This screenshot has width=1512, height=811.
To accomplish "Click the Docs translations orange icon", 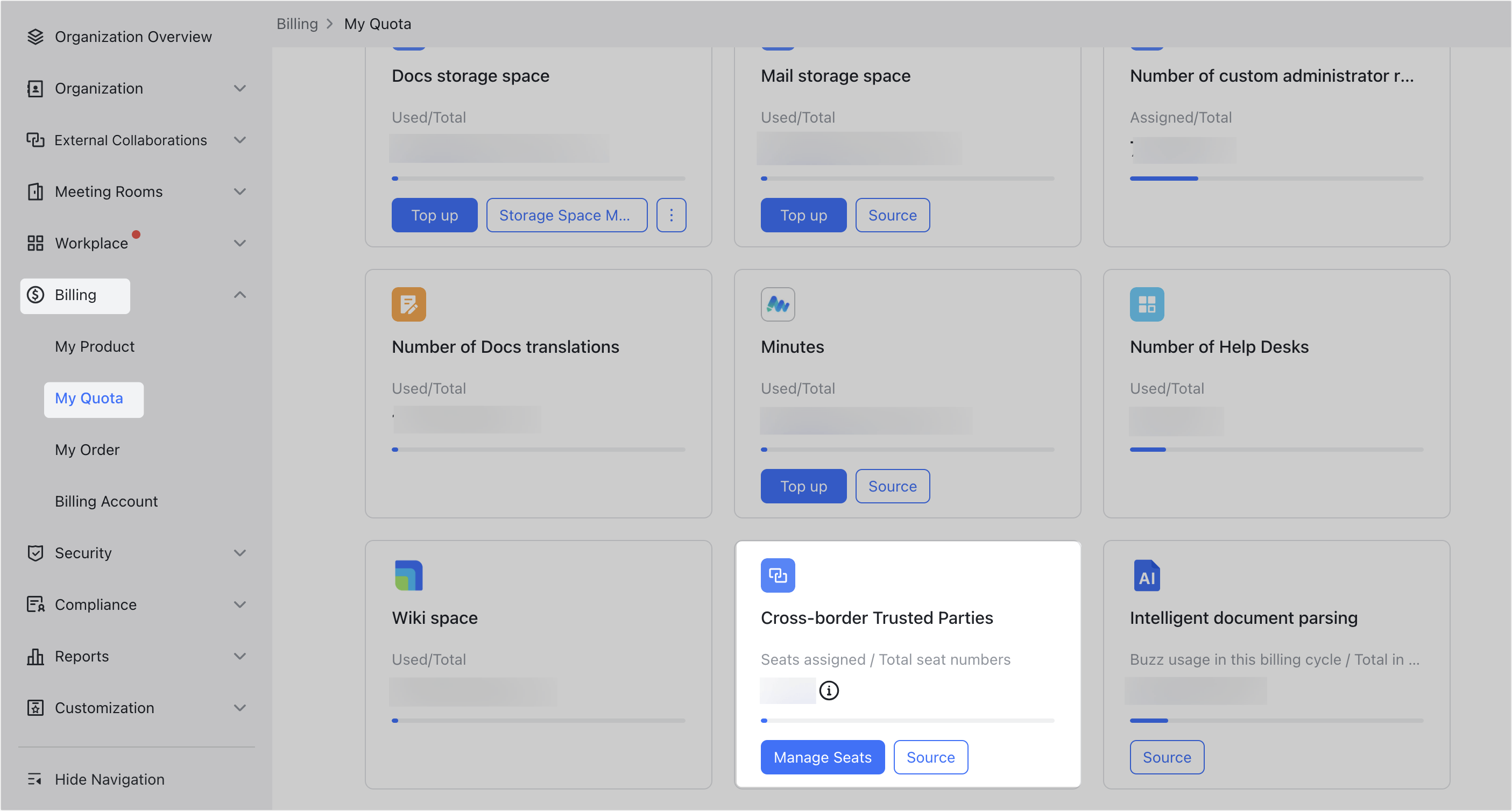I will pyautogui.click(x=408, y=304).
